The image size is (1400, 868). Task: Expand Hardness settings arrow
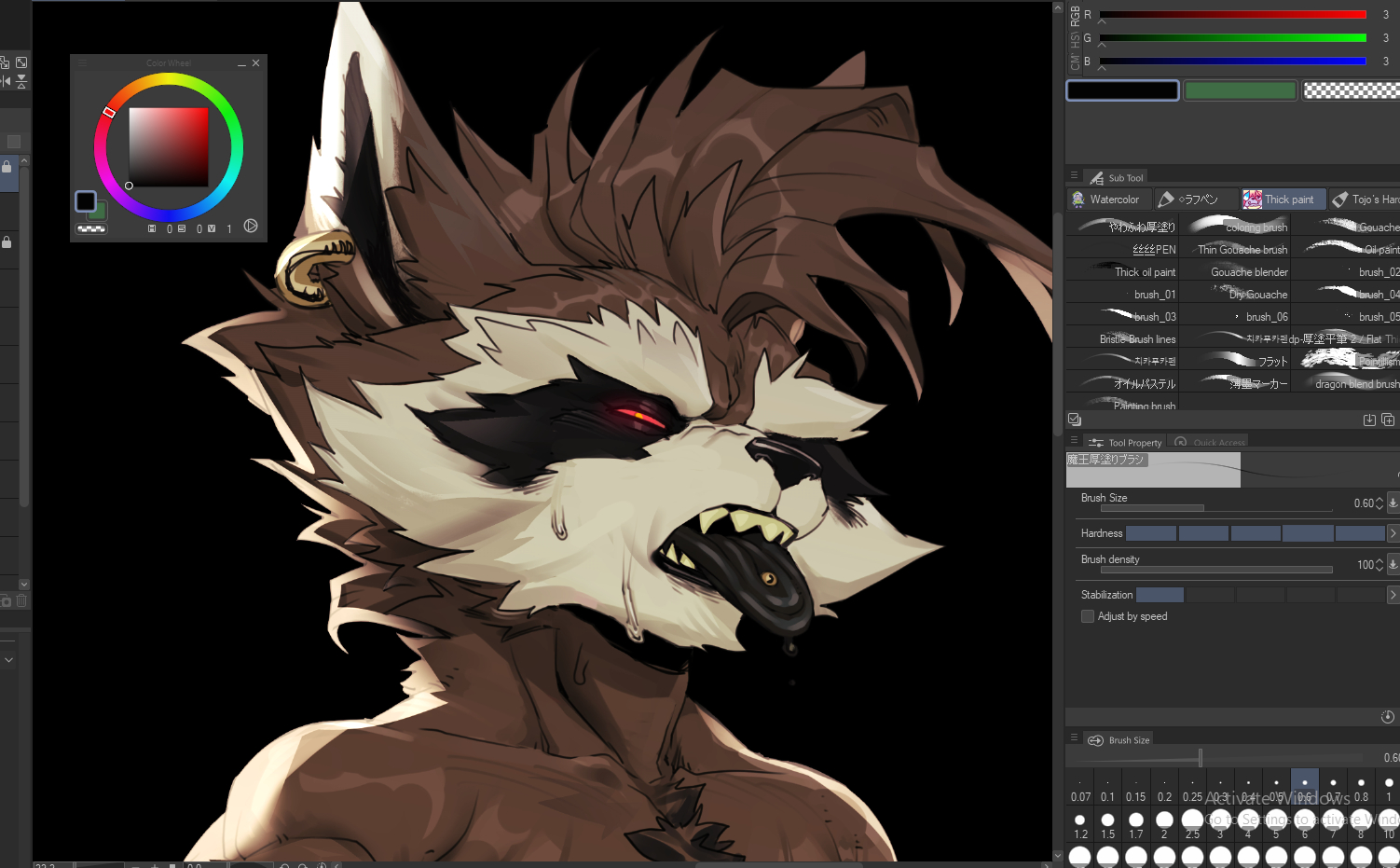point(1393,533)
